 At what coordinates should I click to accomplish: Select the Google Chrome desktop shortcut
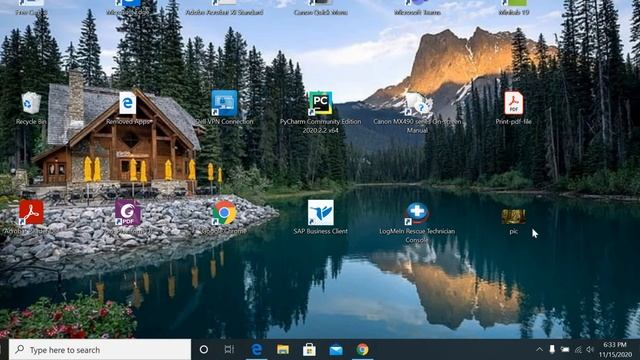[x=224, y=212]
